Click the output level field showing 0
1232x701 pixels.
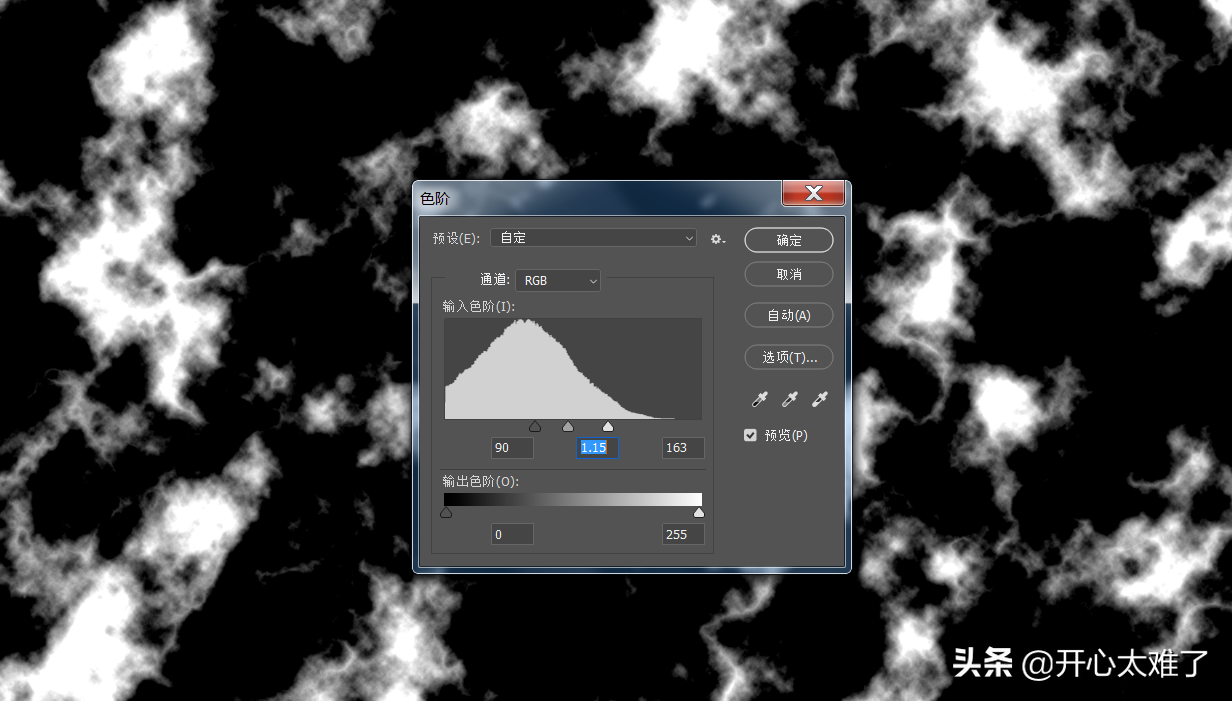[512, 534]
